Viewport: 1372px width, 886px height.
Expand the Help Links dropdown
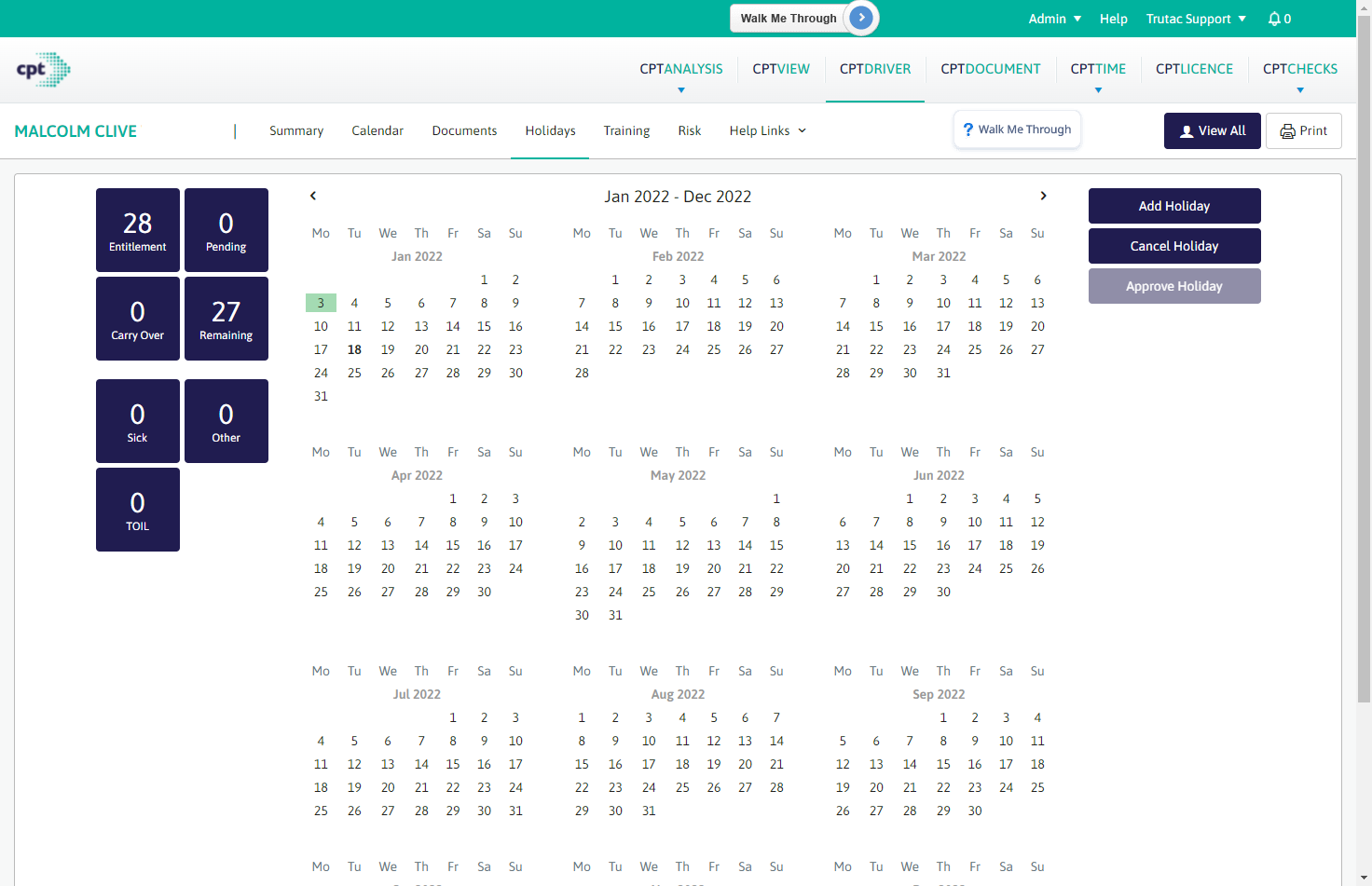[x=767, y=131]
